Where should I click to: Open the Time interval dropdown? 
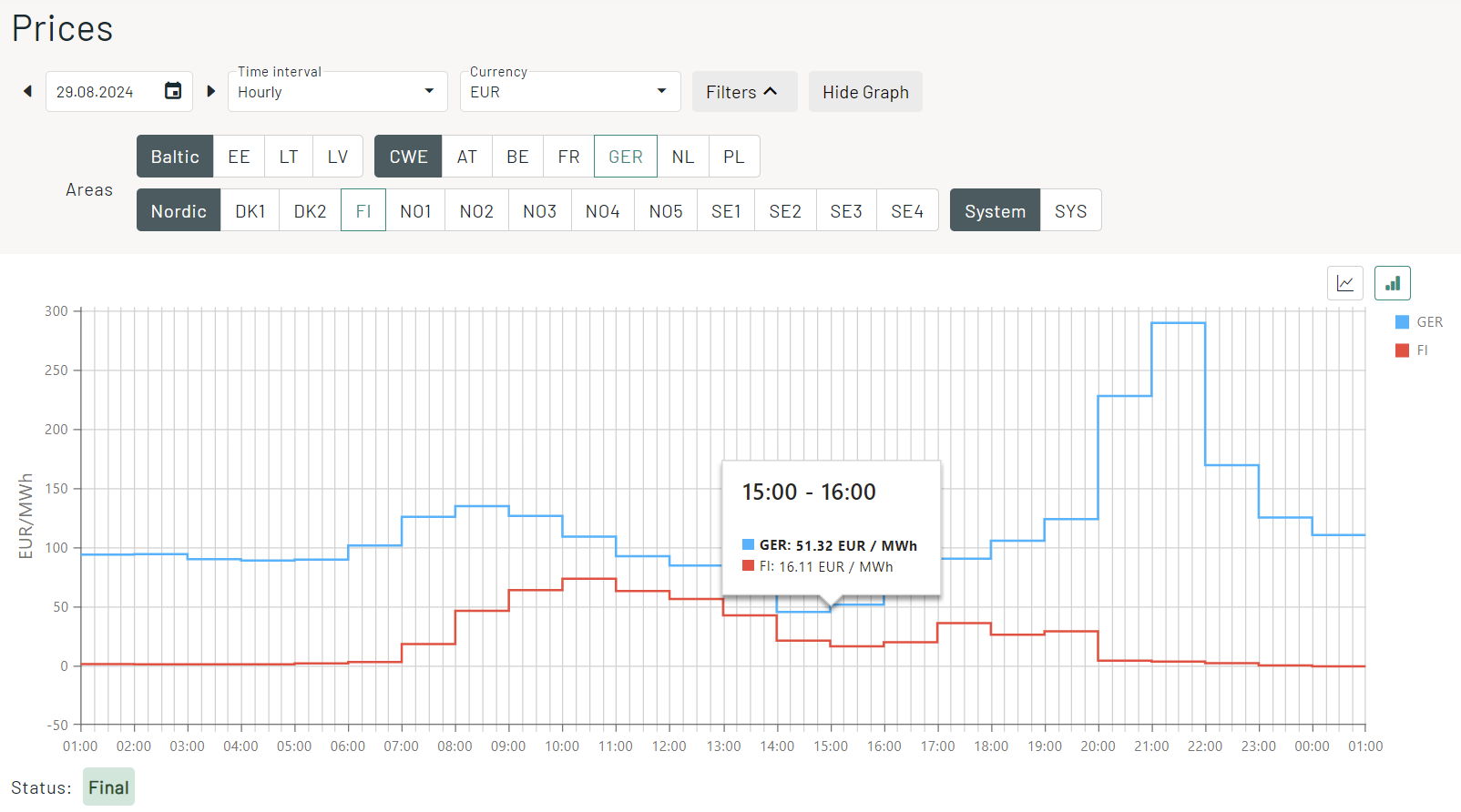click(337, 92)
